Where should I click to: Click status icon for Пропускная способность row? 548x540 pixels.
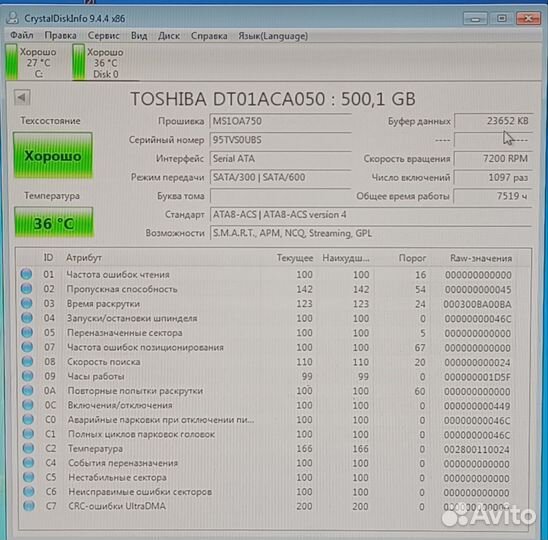(27, 289)
